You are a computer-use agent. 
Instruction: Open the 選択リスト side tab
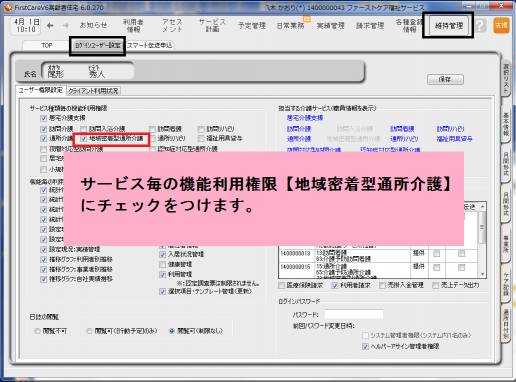pyautogui.click(x=506, y=79)
